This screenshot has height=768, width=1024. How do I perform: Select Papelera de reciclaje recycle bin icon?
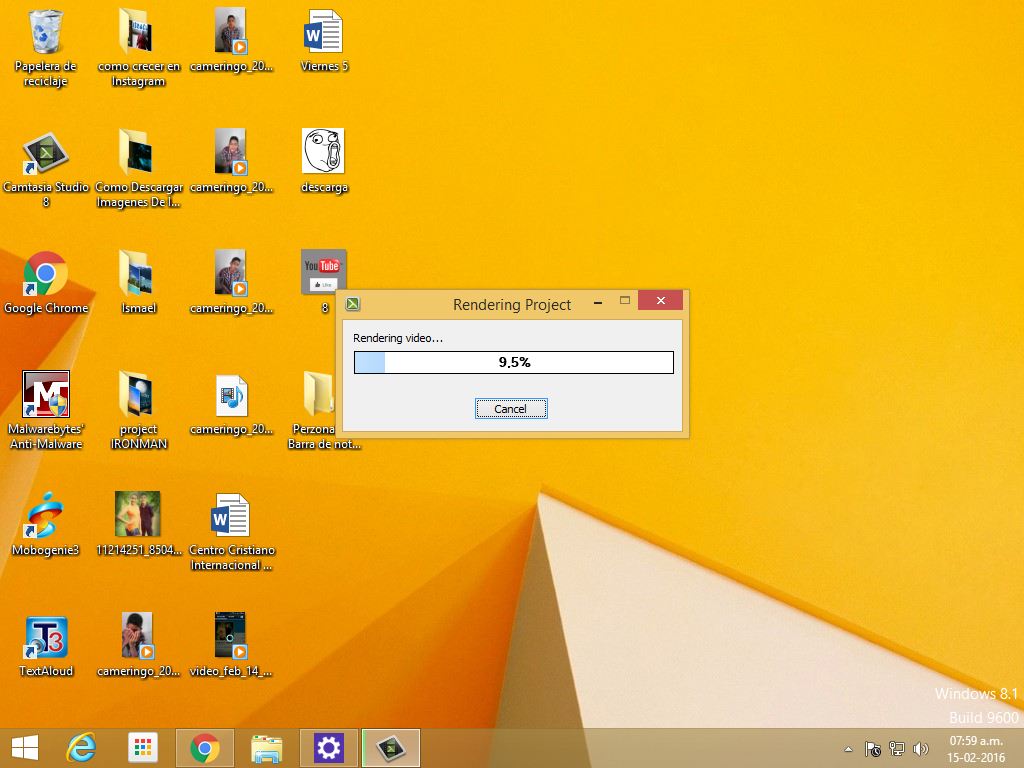click(46, 48)
